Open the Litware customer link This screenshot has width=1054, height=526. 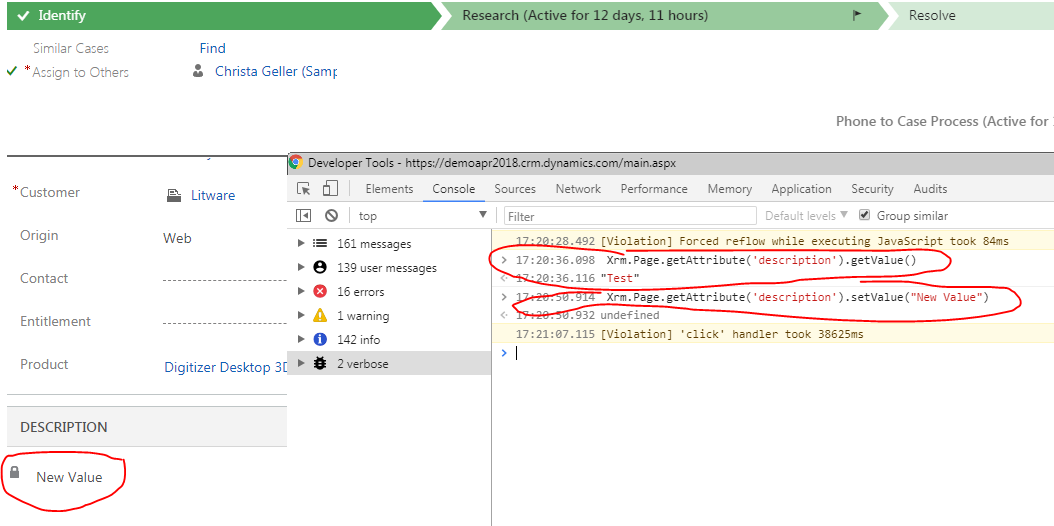click(x=213, y=195)
